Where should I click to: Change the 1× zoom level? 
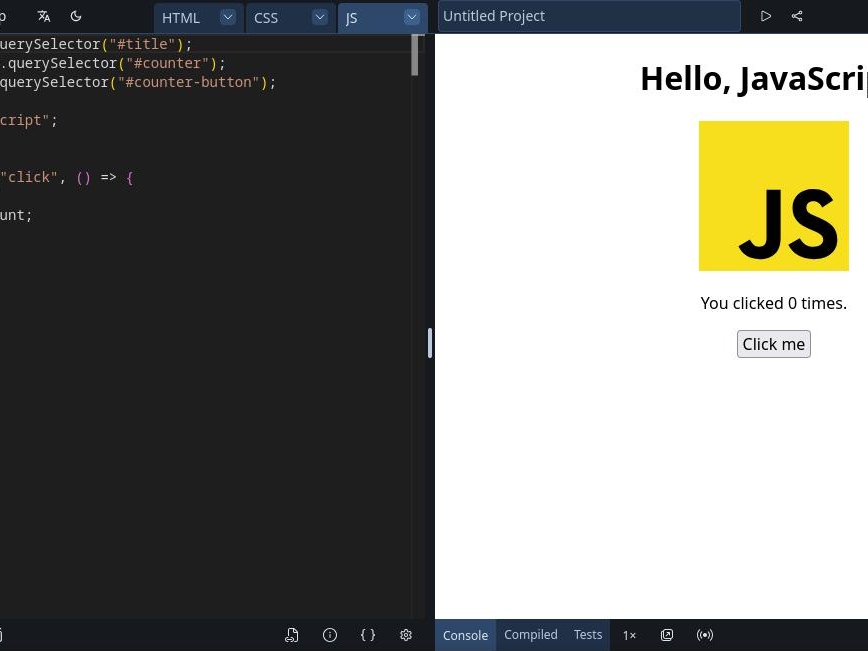click(x=629, y=635)
